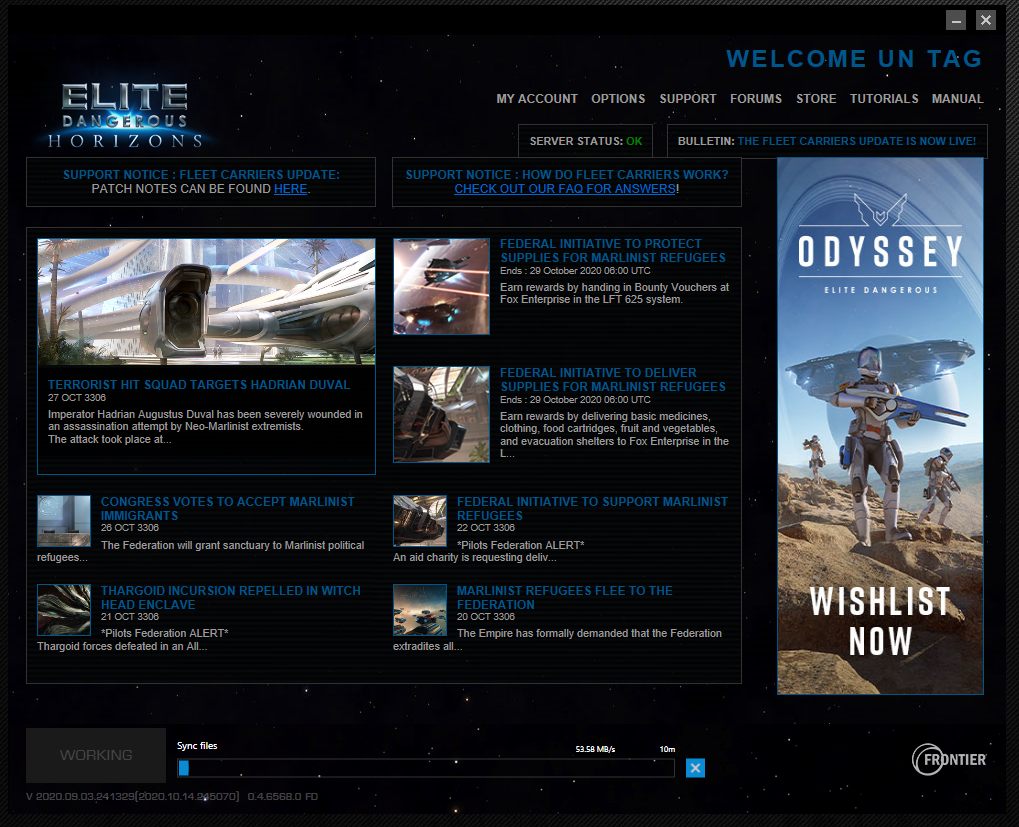
Task: Click the greyed-out WORKING button
Action: click(x=96, y=755)
